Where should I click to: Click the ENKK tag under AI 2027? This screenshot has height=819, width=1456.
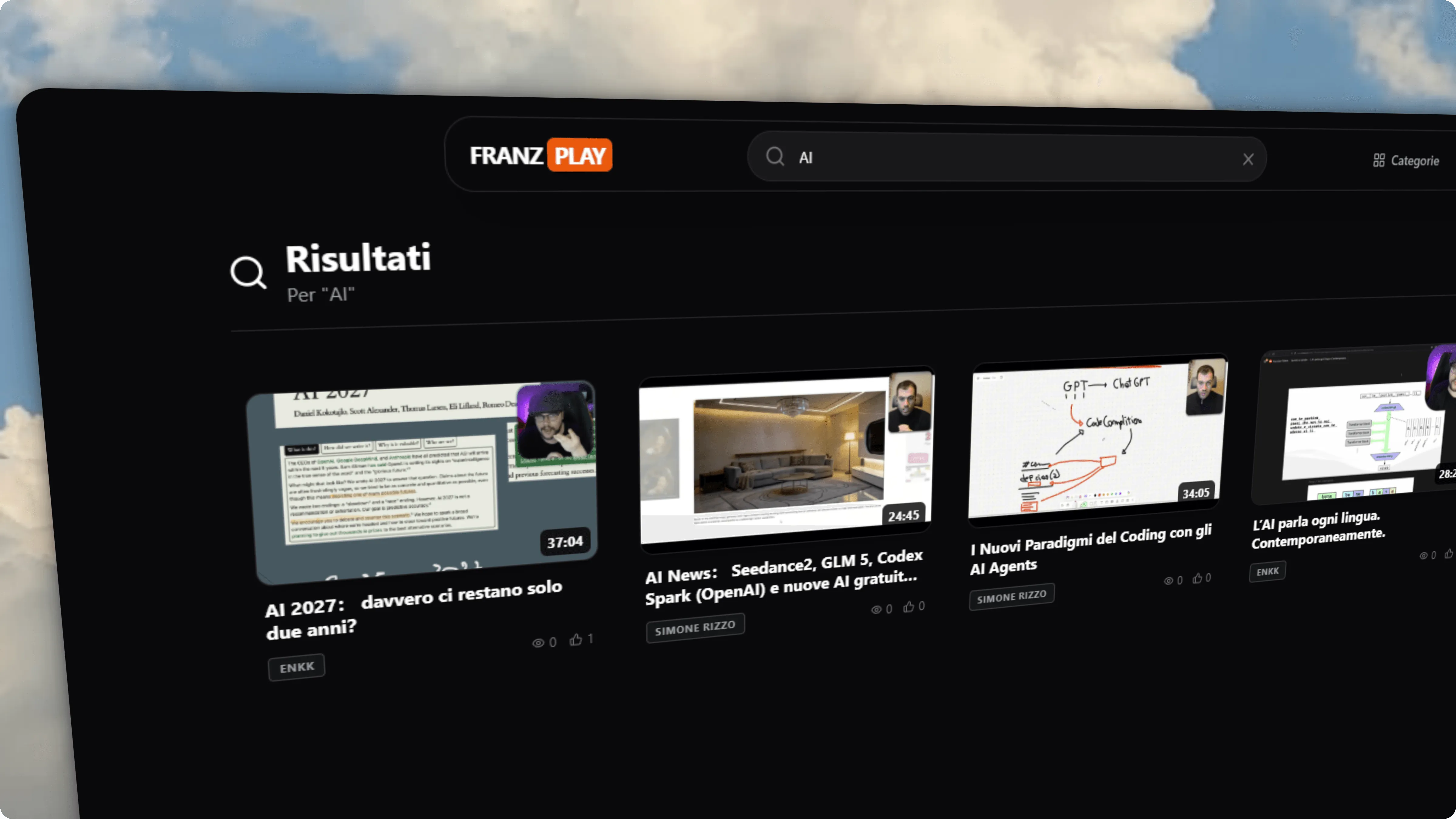pyautogui.click(x=297, y=667)
